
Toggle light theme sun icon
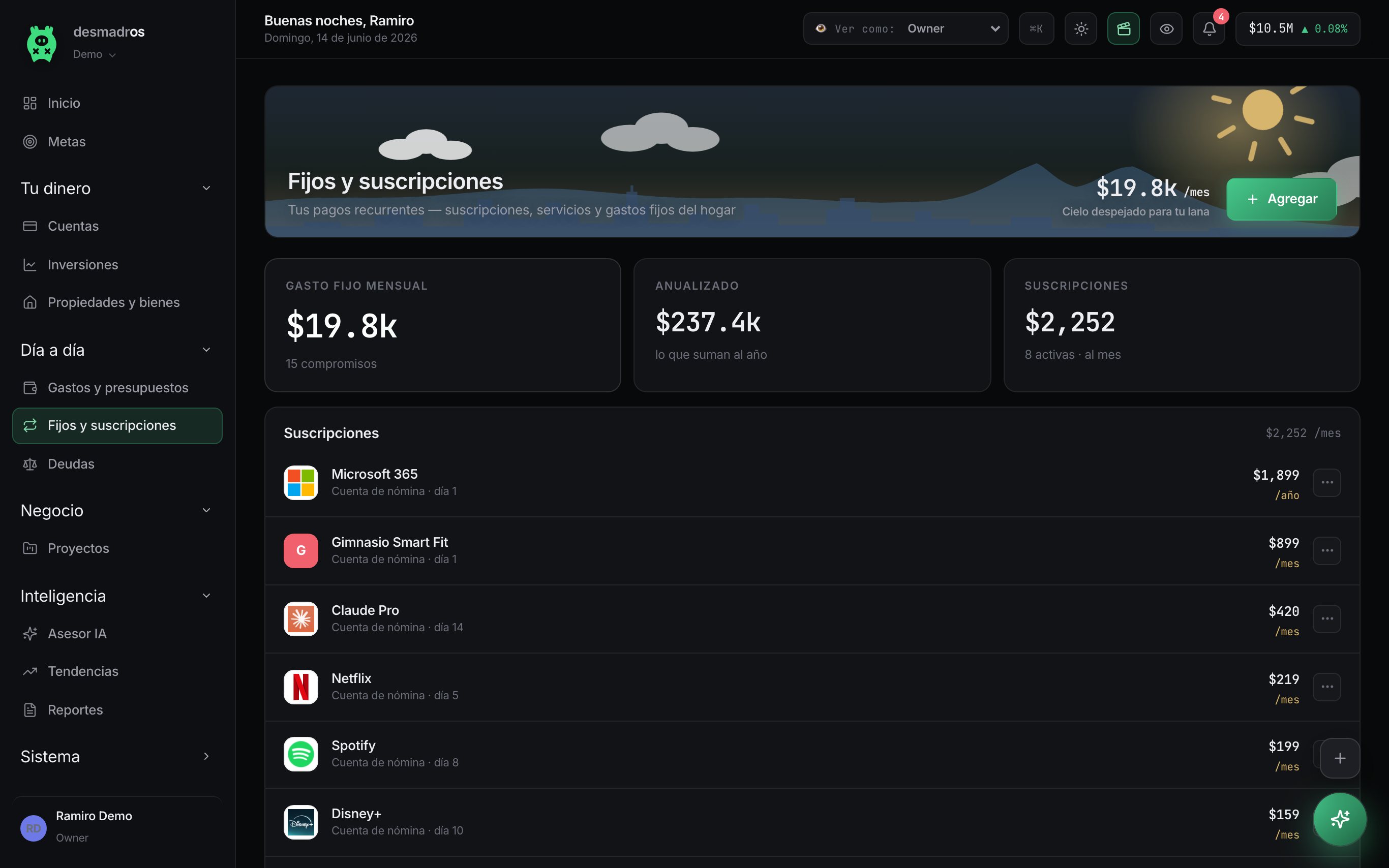pyautogui.click(x=1081, y=28)
